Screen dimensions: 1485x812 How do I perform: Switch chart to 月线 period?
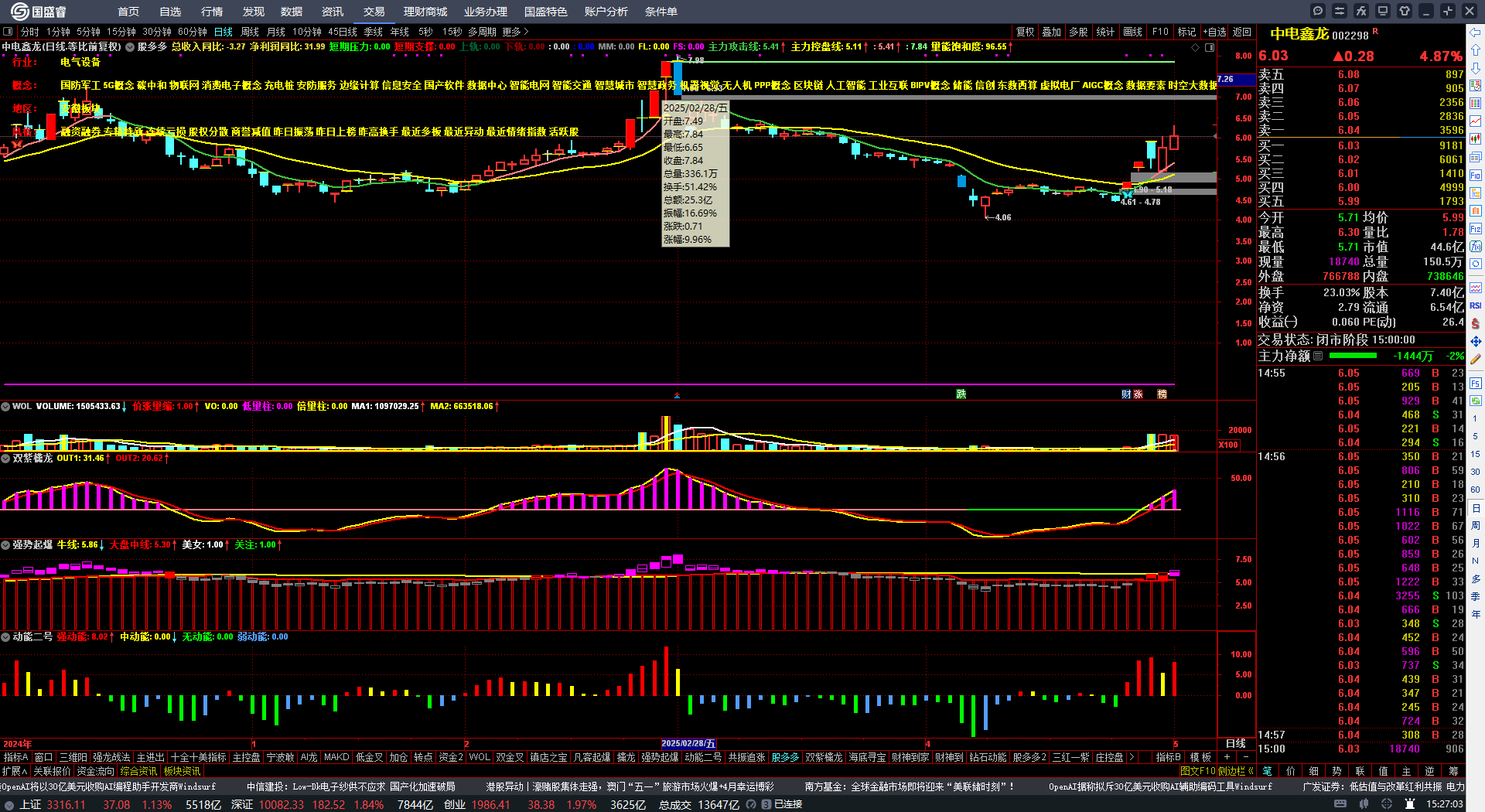276,32
